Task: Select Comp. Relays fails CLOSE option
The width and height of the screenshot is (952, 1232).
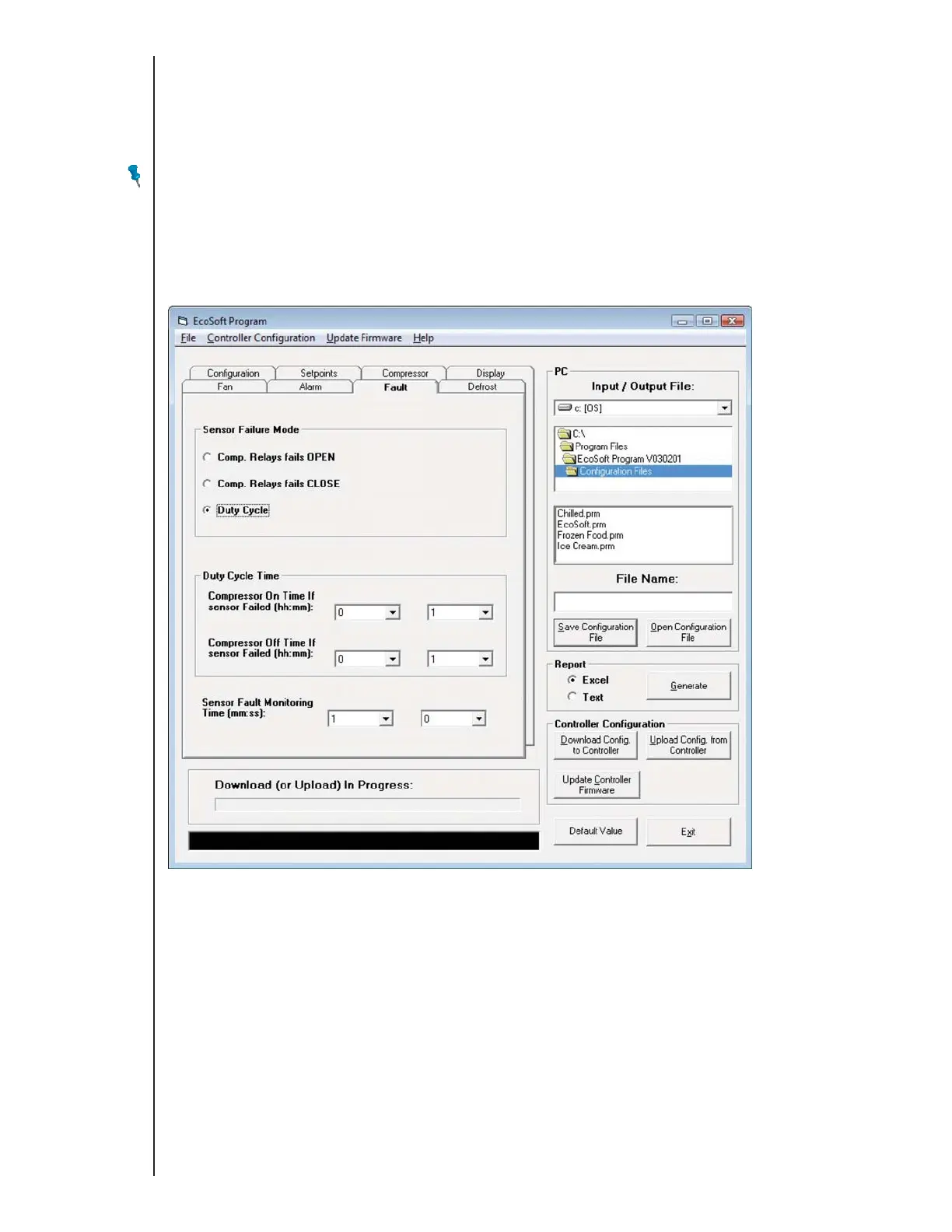Action: tap(207, 484)
